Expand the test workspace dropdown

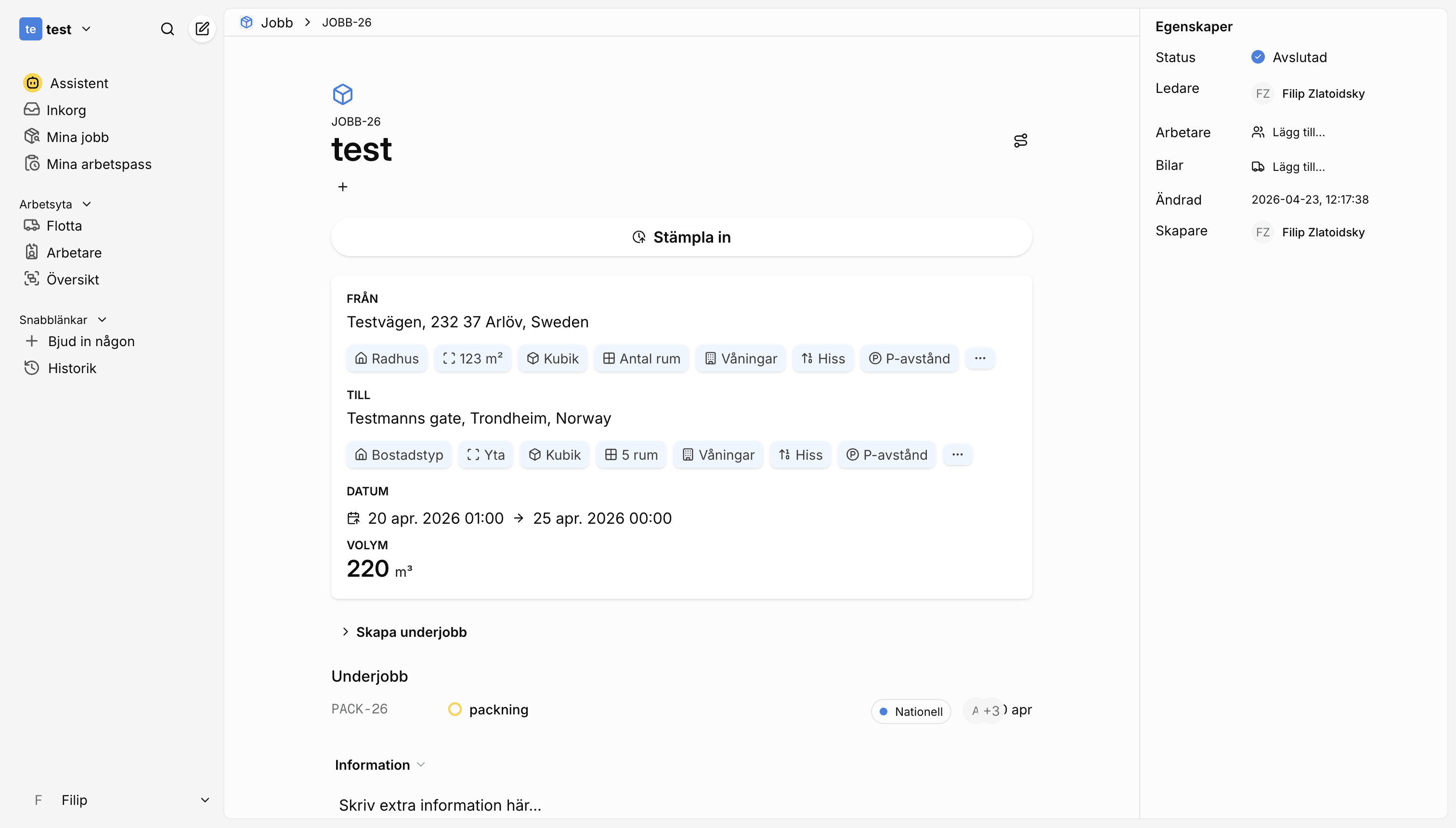(86, 29)
